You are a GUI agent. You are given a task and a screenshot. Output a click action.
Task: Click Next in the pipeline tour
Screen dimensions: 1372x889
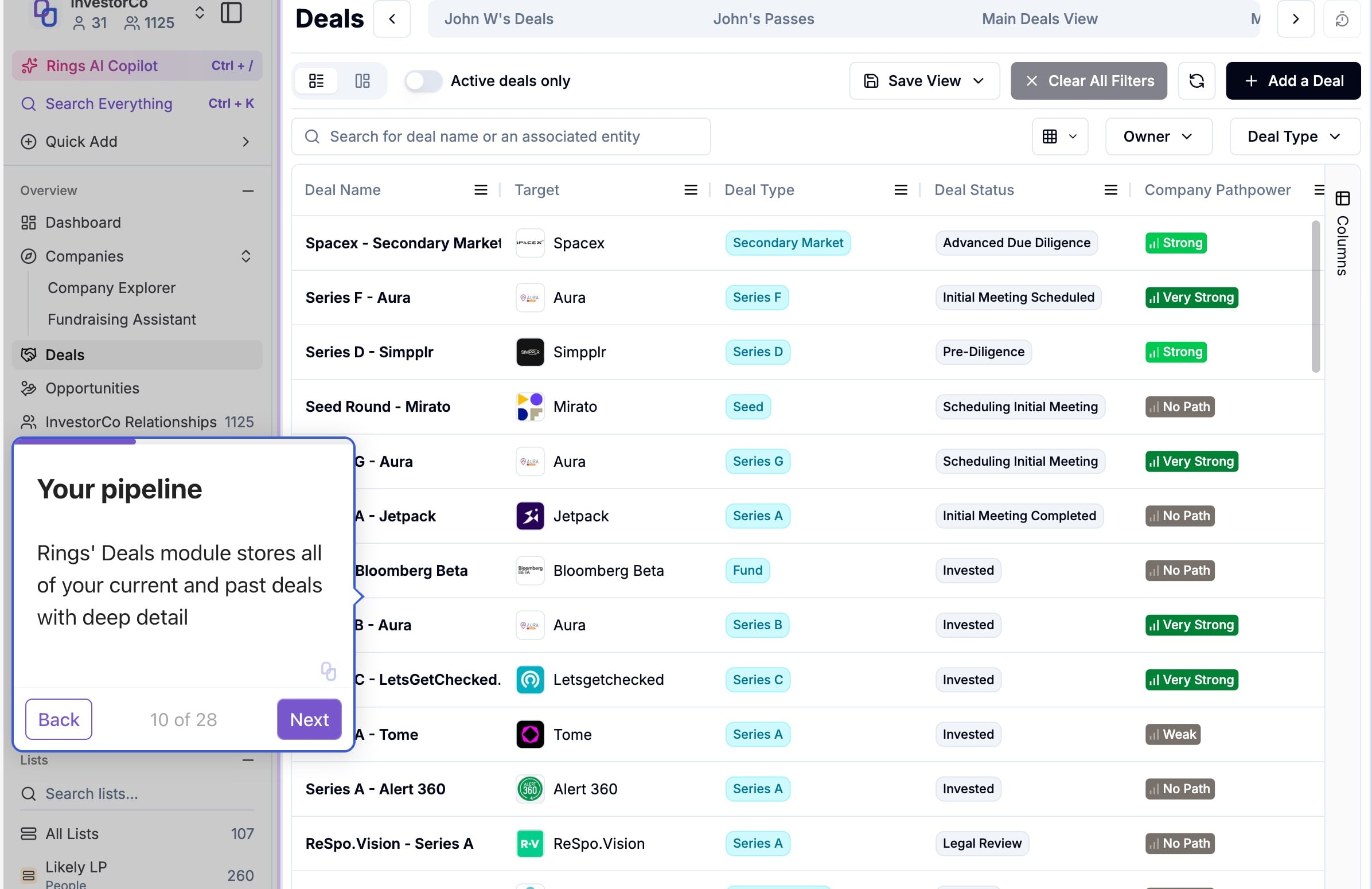309,719
